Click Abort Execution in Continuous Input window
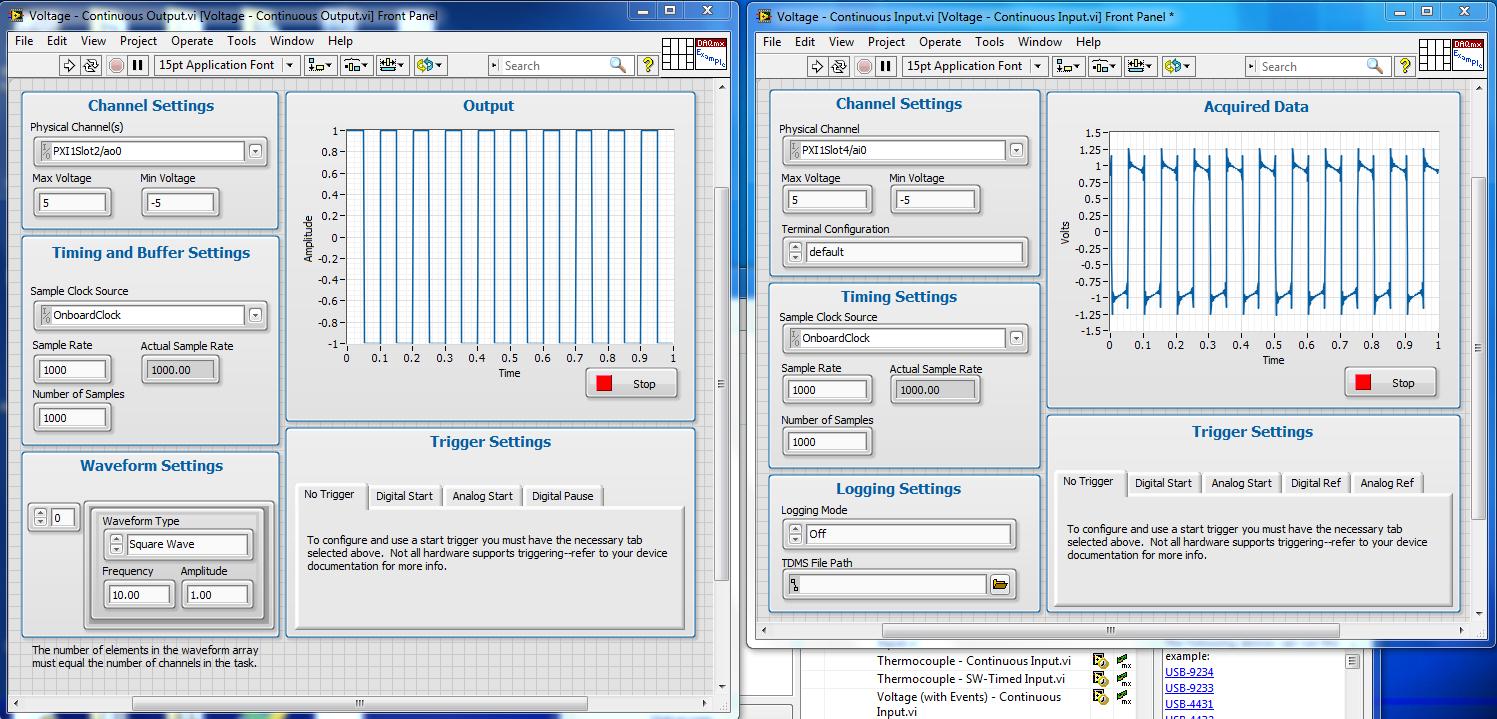Screen dimensions: 1497x719 (x=864, y=66)
